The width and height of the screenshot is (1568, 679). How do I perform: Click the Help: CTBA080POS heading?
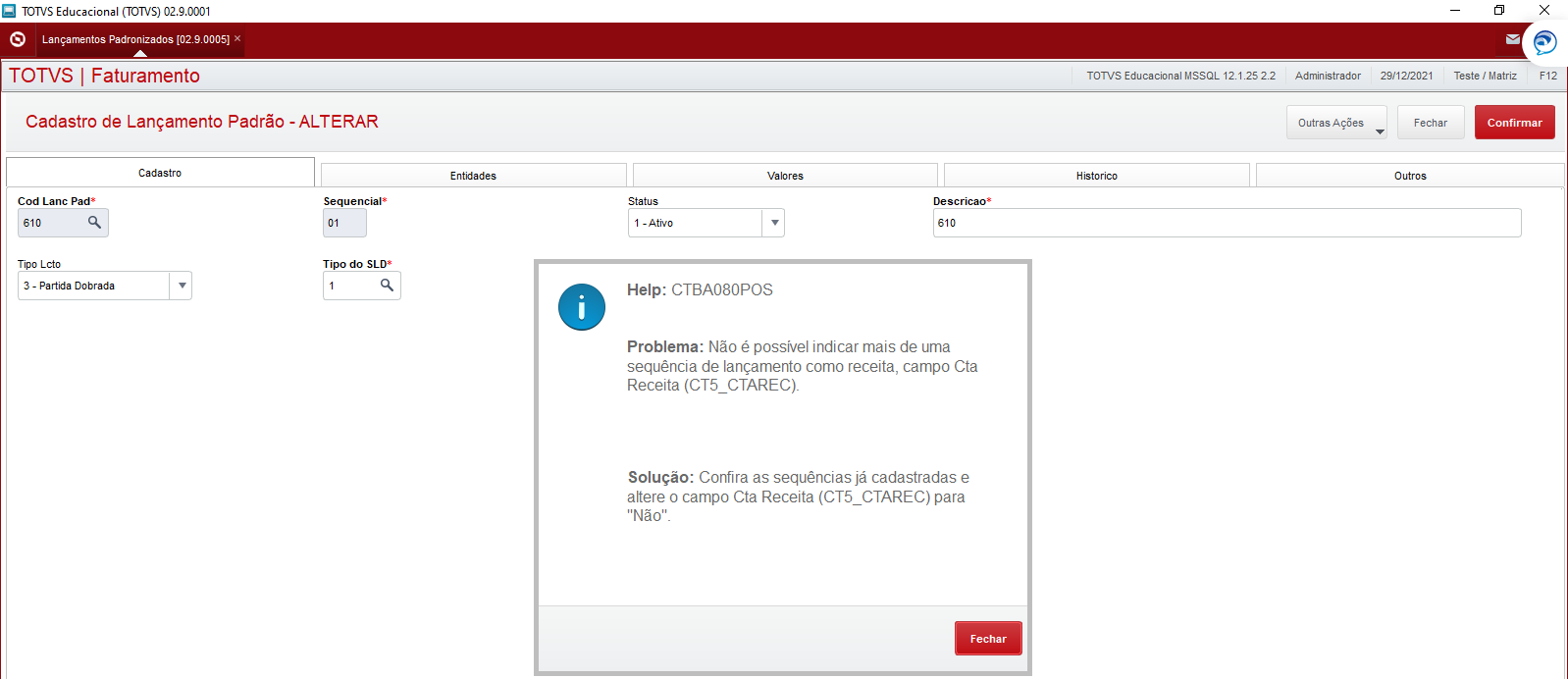(x=700, y=290)
